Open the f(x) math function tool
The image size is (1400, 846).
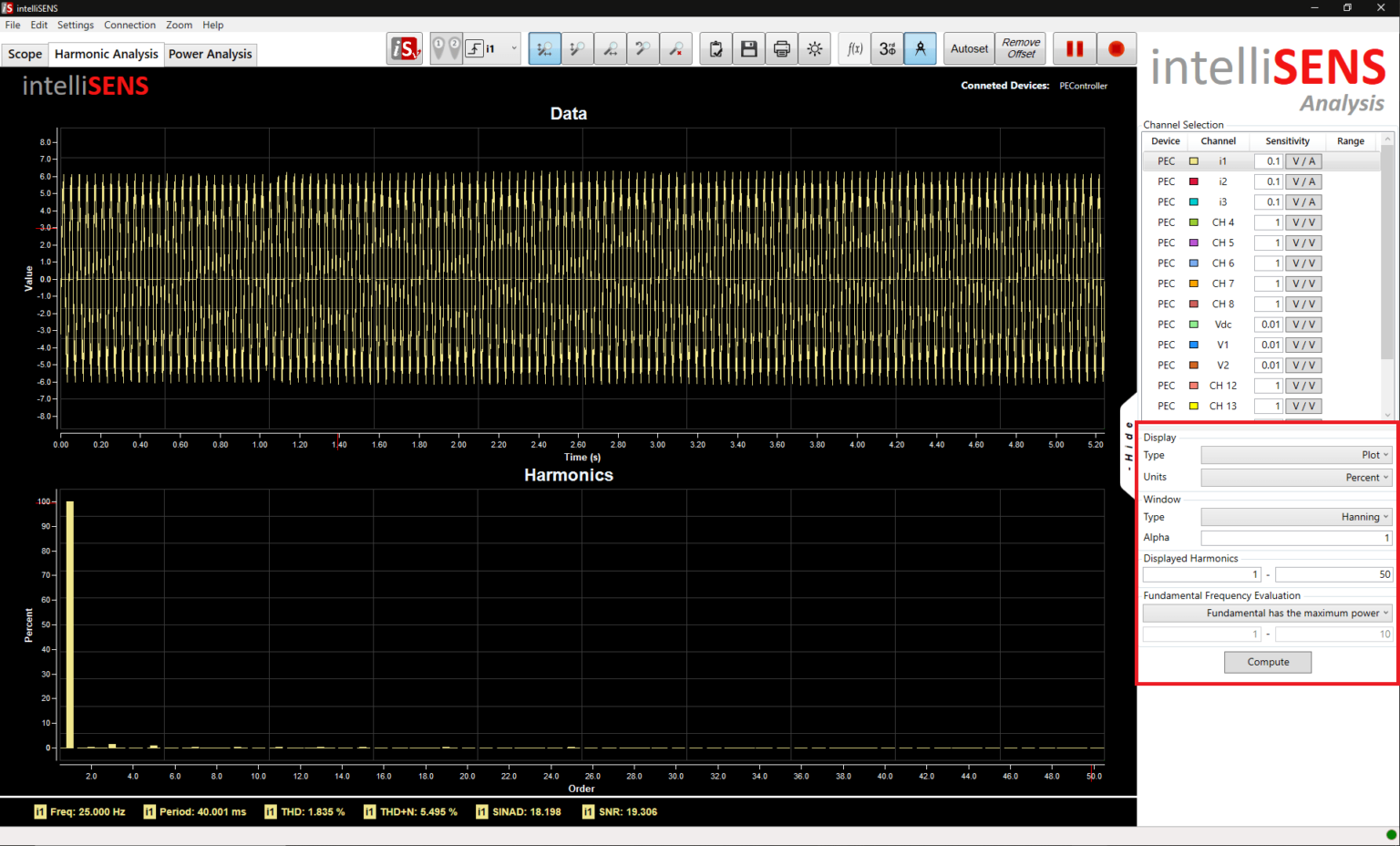point(854,48)
